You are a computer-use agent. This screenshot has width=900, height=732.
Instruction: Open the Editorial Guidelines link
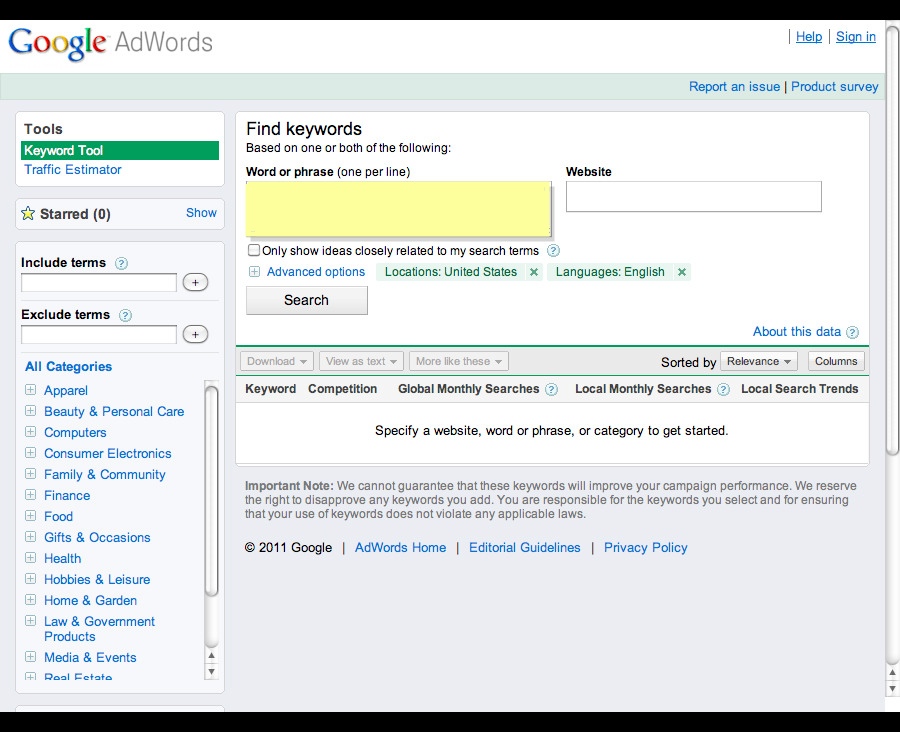click(525, 548)
